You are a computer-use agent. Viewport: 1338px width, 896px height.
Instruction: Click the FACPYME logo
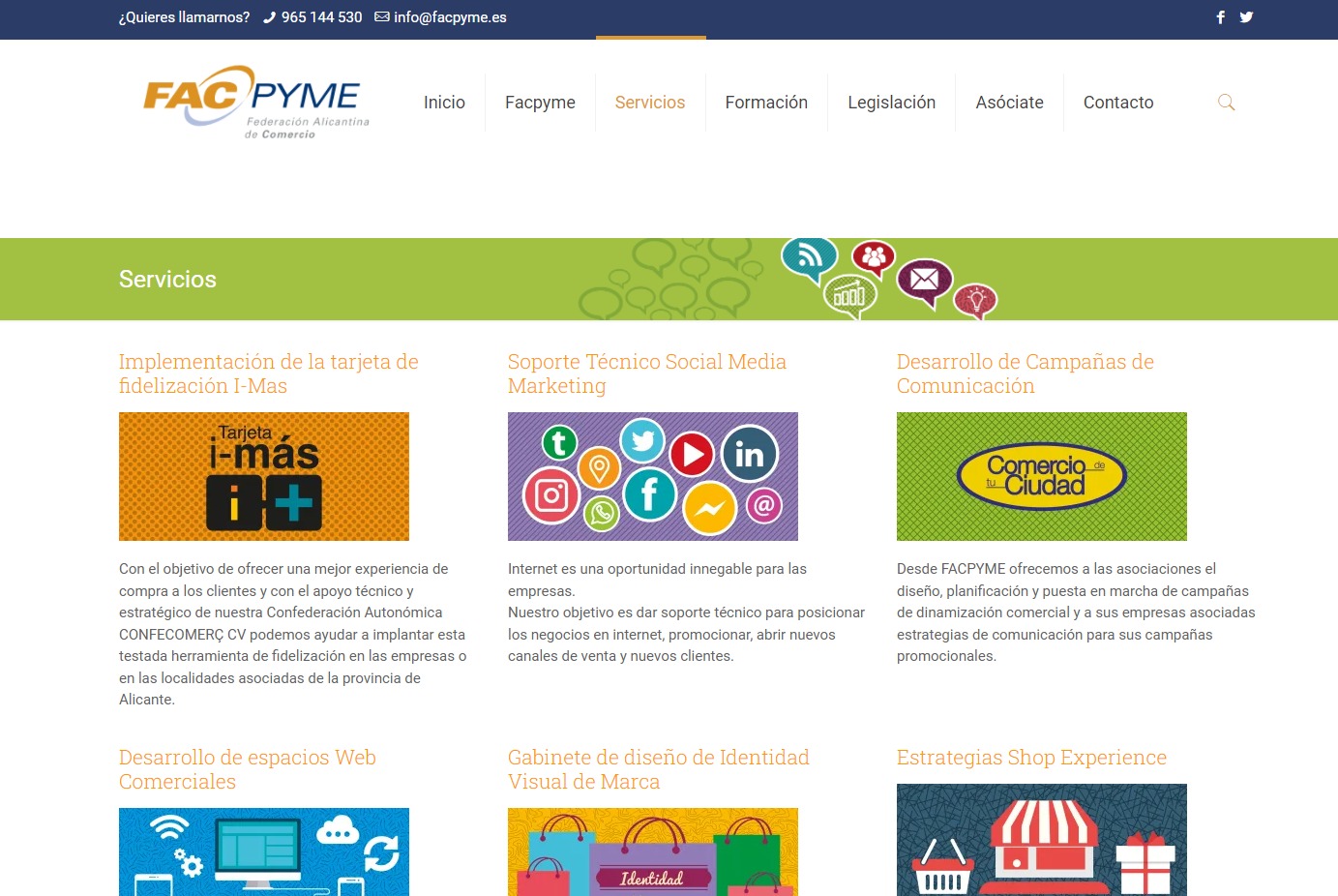pyautogui.click(x=256, y=103)
